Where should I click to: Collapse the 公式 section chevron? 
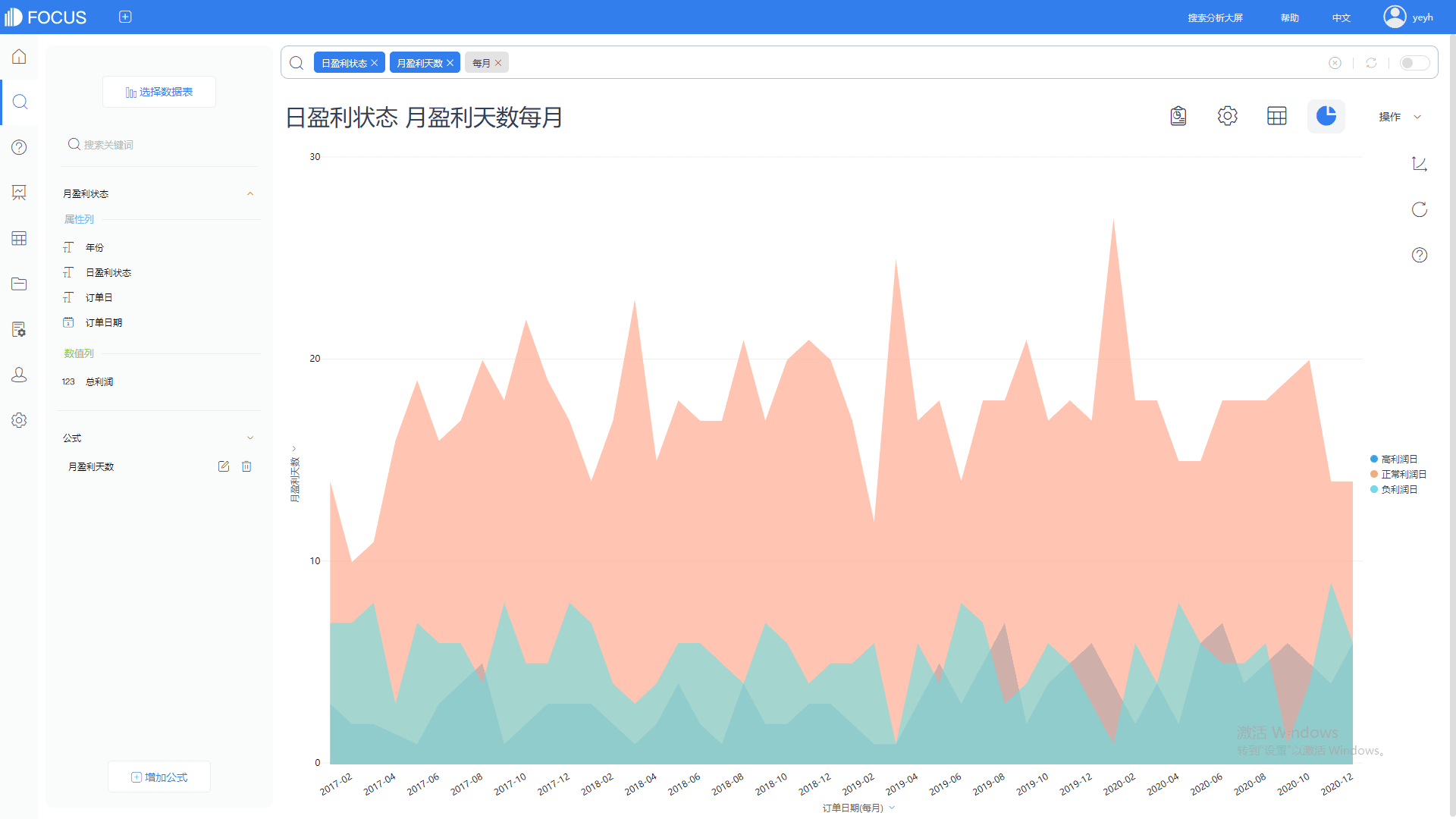tap(250, 438)
